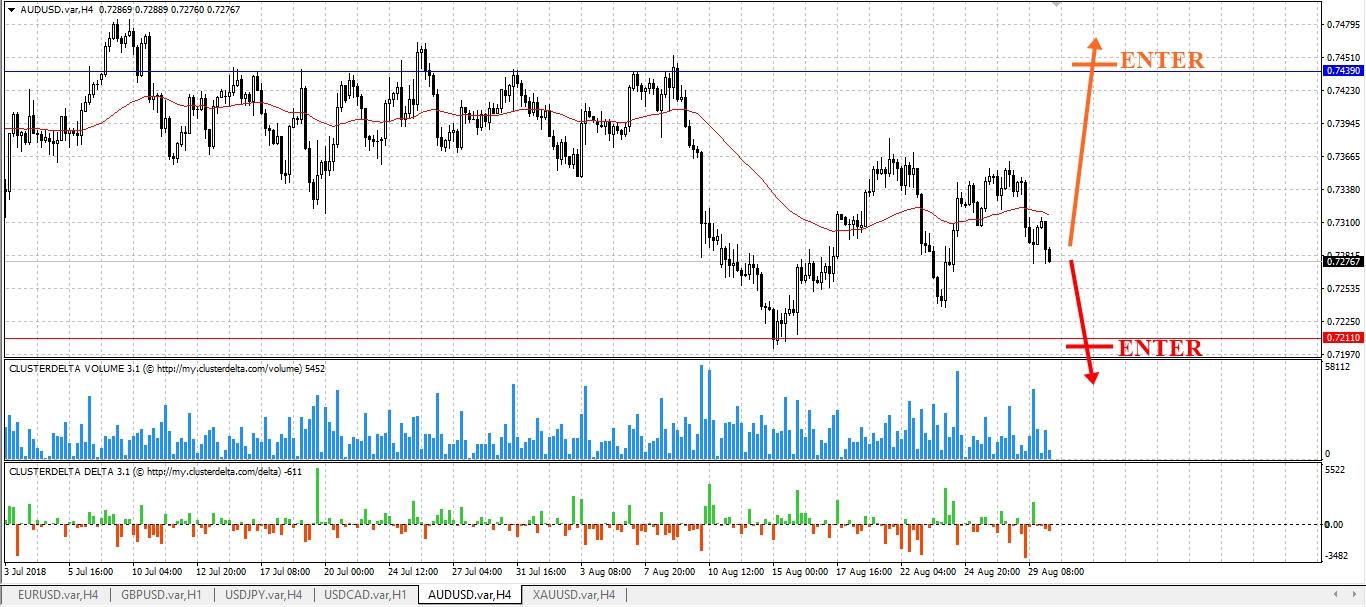Open the GBPUSD.var,H1 chart tab
Viewport: 1366px width, 607px height.
[160, 595]
